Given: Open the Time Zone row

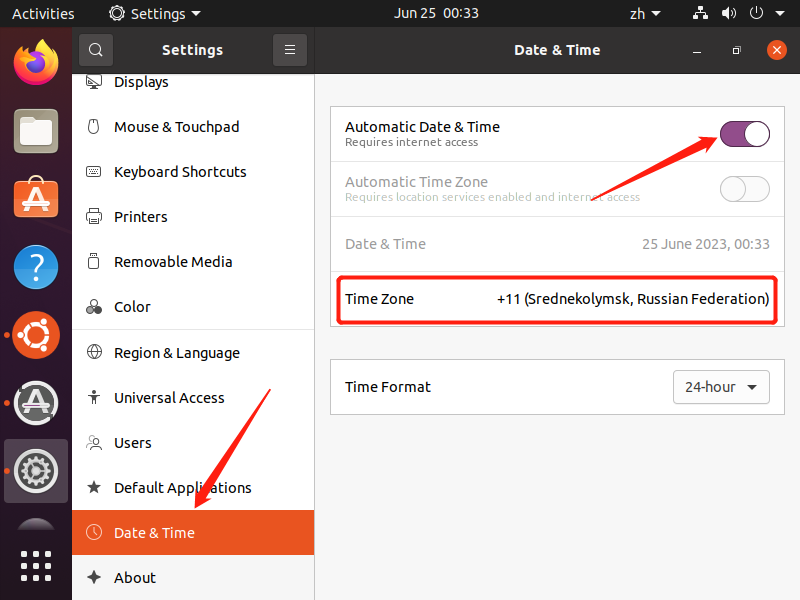Looking at the screenshot, I should (556, 299).
